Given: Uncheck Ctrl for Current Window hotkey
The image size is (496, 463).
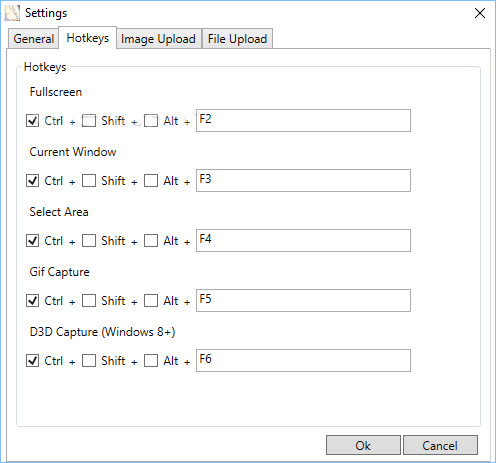Looking at the screenshot, I should pos(32,180).
